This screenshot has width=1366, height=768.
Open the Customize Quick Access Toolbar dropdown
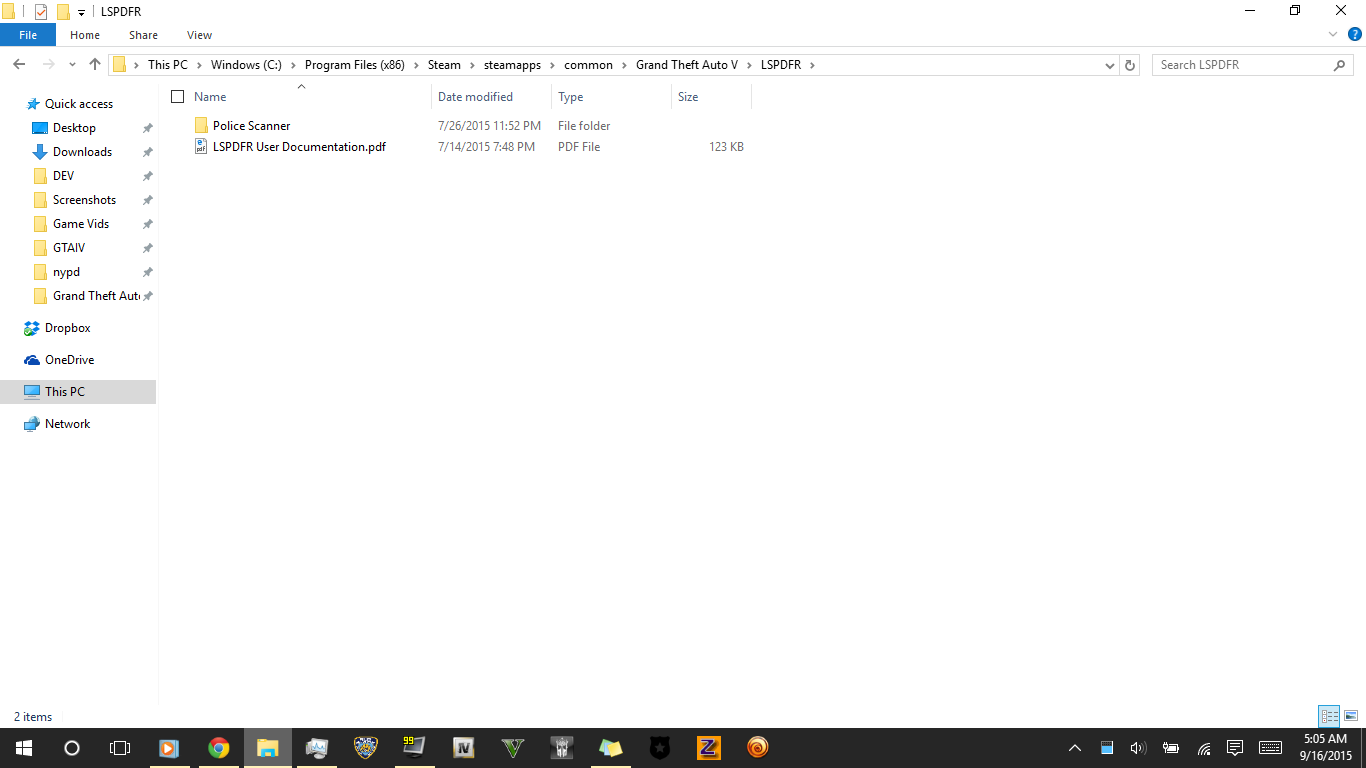click(x=81, y=13)
